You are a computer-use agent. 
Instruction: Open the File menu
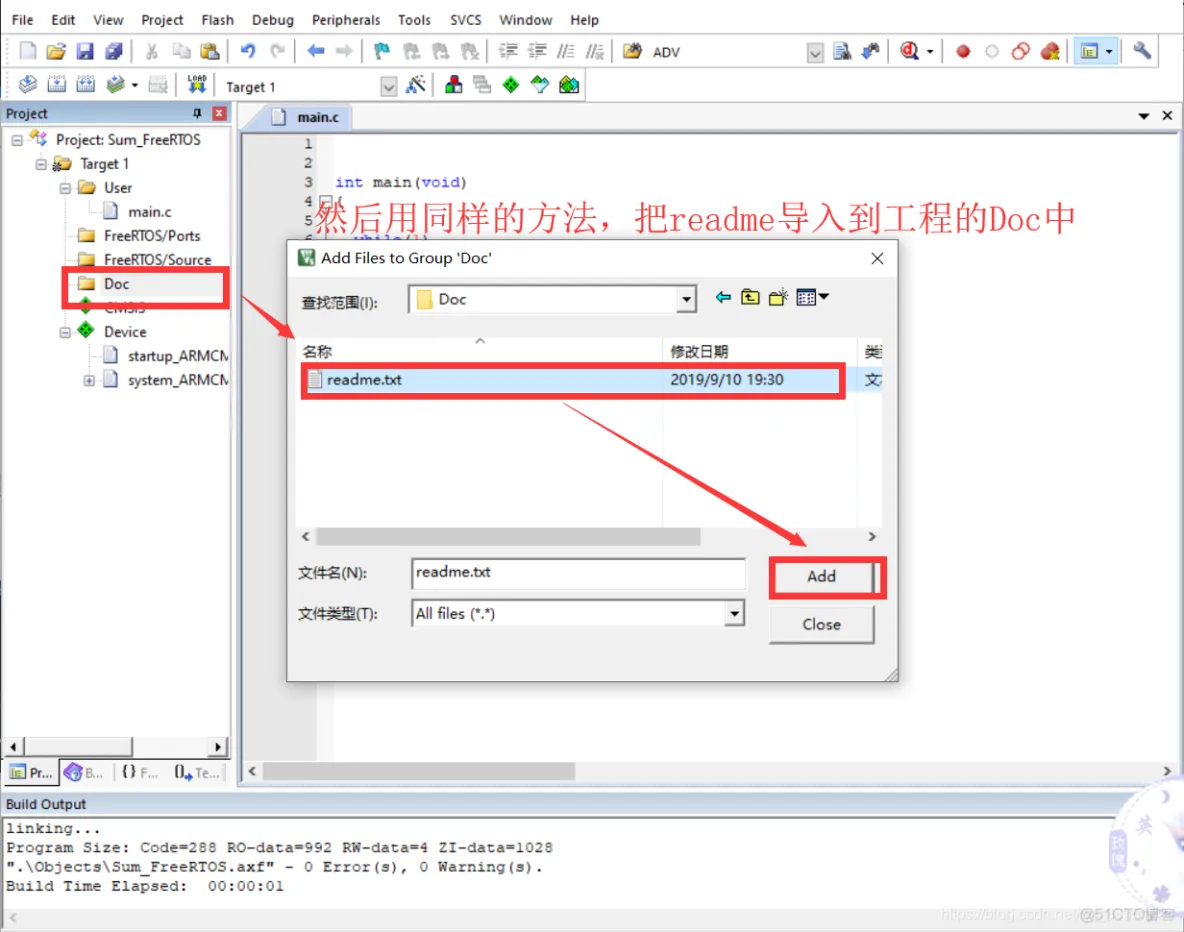[x=22, y=20]
